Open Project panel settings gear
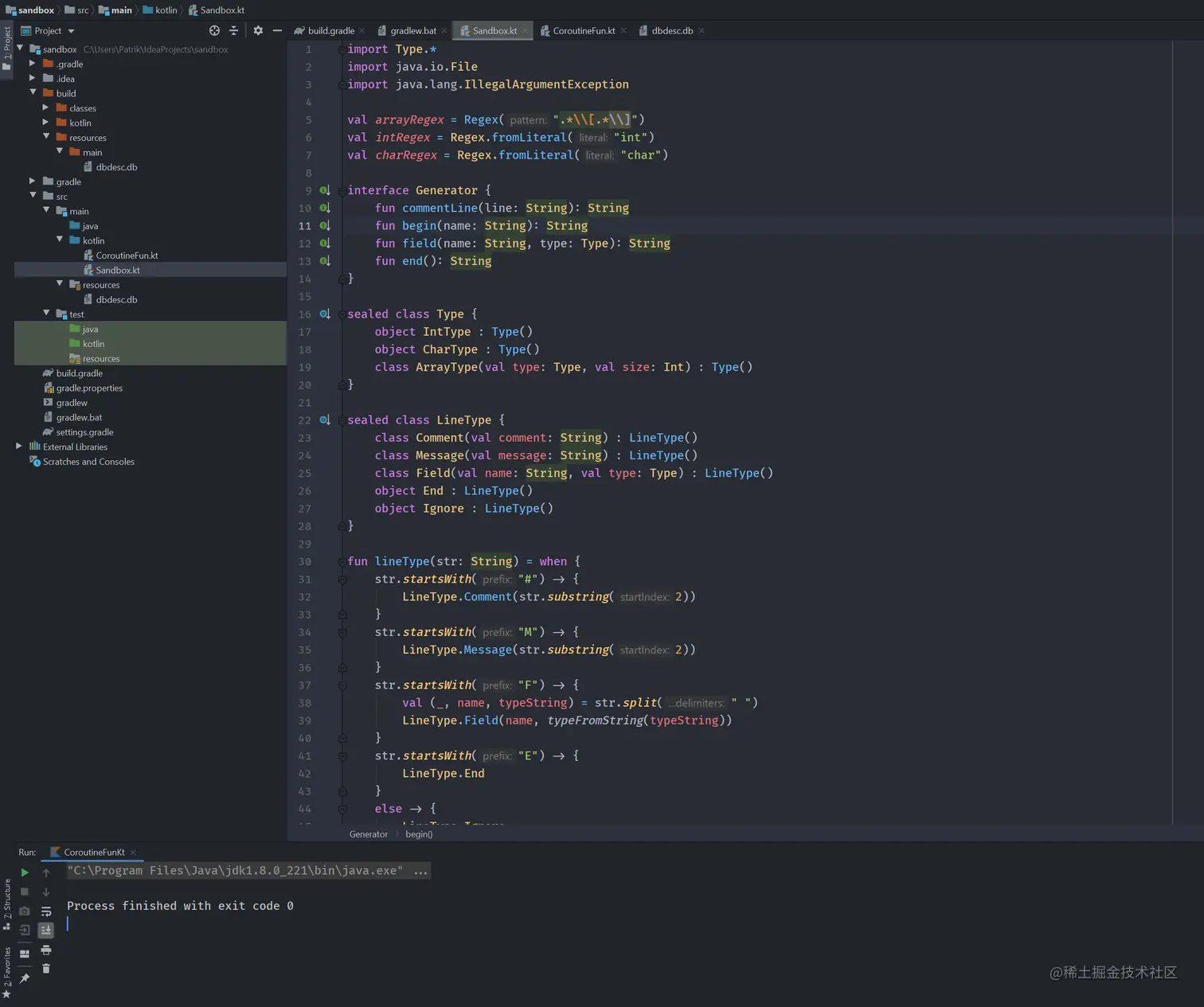The width and height of the screenshot is (1204, 1007). [258, 30]
